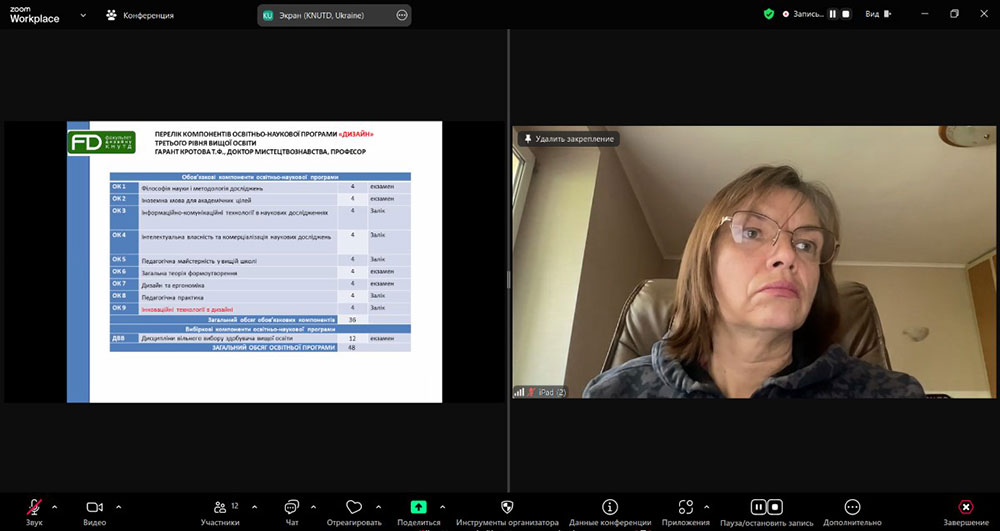
Task: Open the Дополнительно more options icon
Action: pos(852,507)
